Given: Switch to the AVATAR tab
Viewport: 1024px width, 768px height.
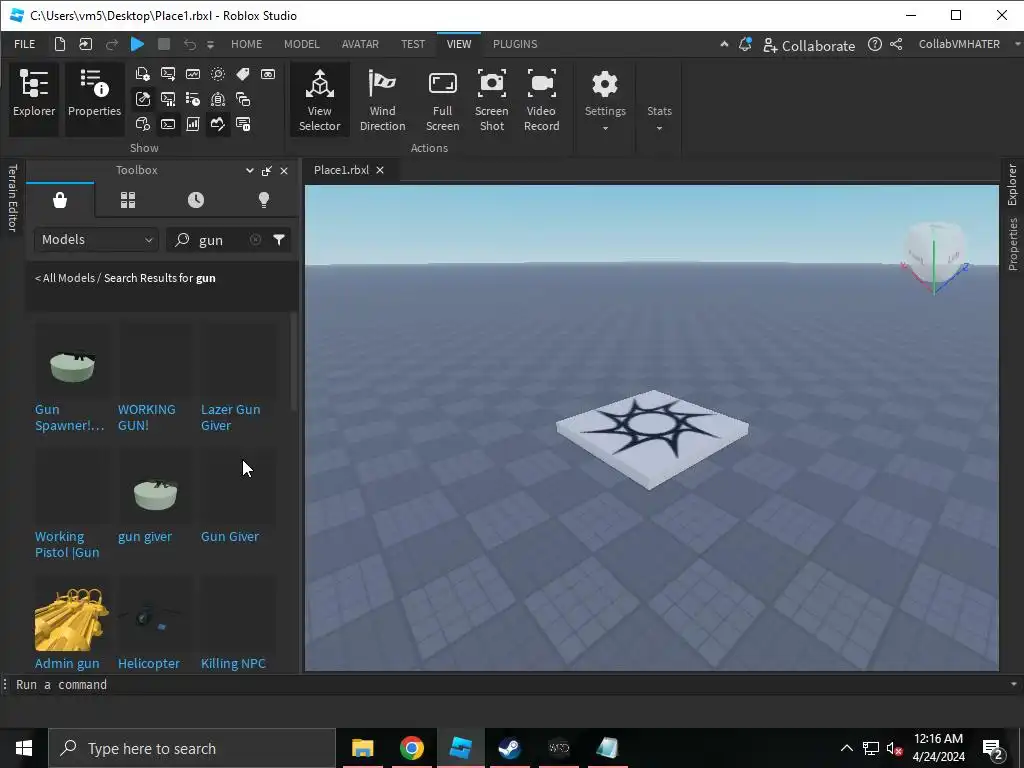Looking at the screenshot, I should click(360, 44).
